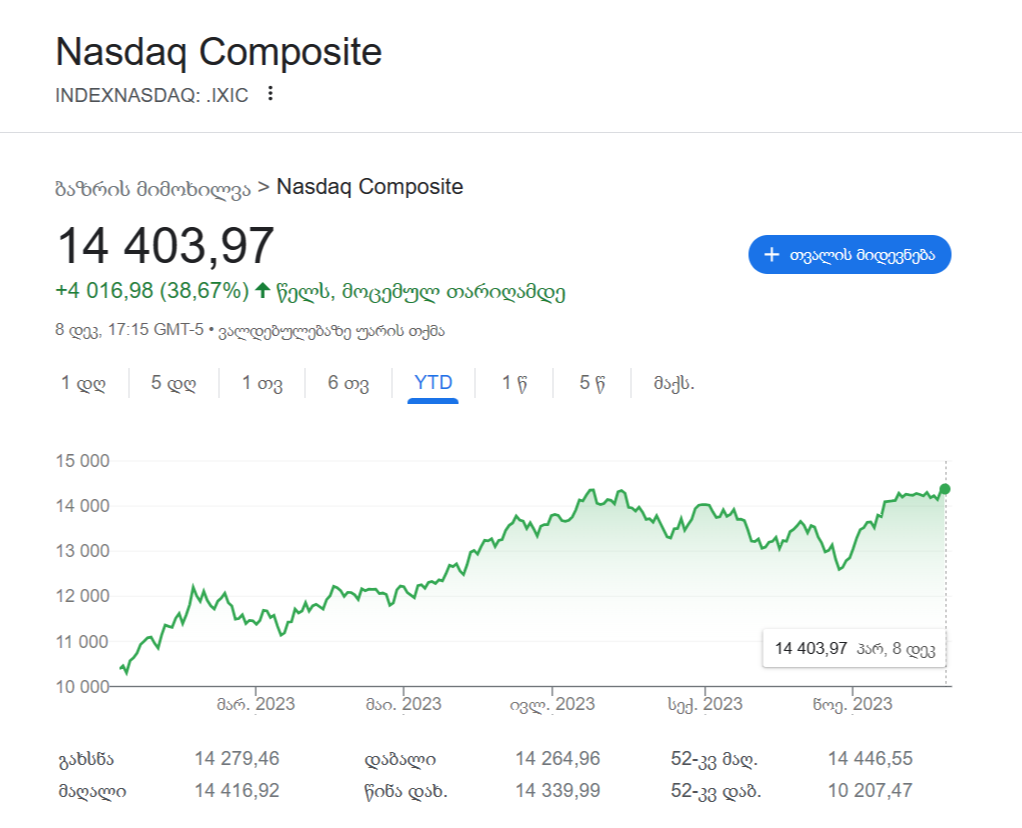1022x828 pixels.
Task: Select the 5 დღ chart range tab
Action: click(171, 383)
